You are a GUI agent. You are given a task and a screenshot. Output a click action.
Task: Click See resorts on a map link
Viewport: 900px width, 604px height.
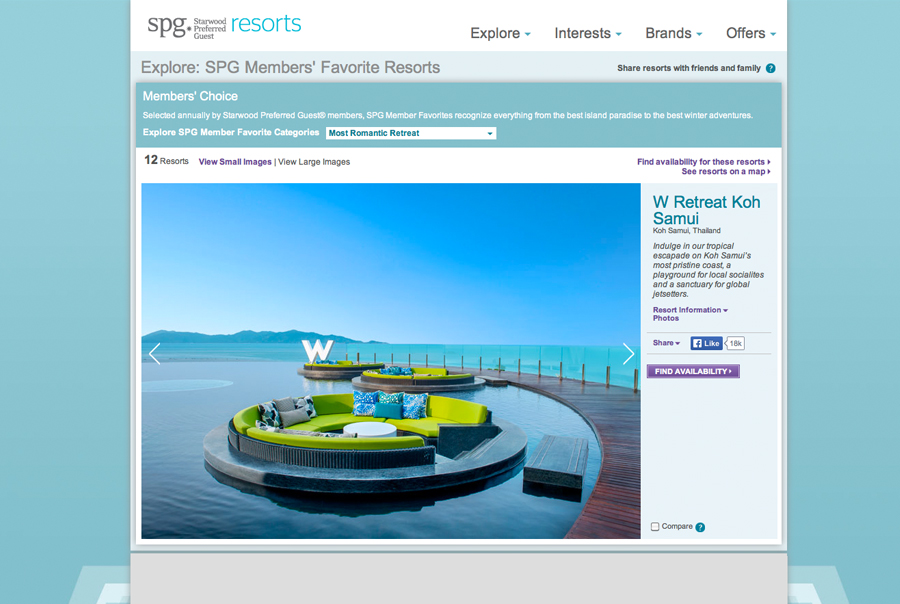point(725,172)
